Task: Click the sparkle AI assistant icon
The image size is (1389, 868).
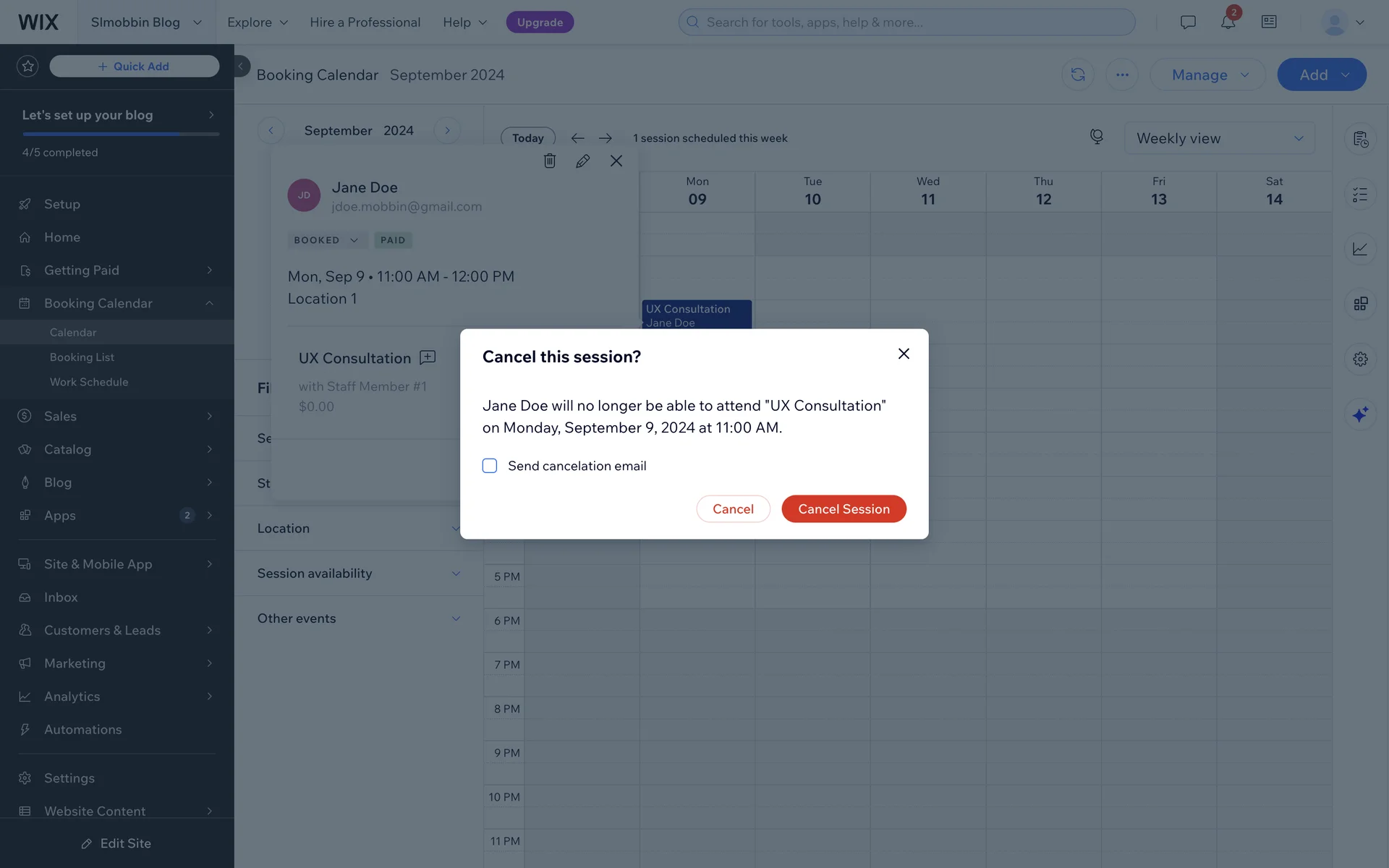Action: 1360,414
